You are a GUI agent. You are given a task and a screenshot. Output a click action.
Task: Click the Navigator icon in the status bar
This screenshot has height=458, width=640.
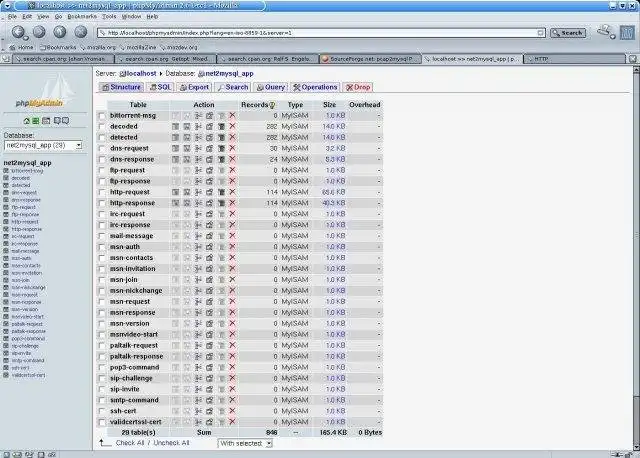[6, 454]
